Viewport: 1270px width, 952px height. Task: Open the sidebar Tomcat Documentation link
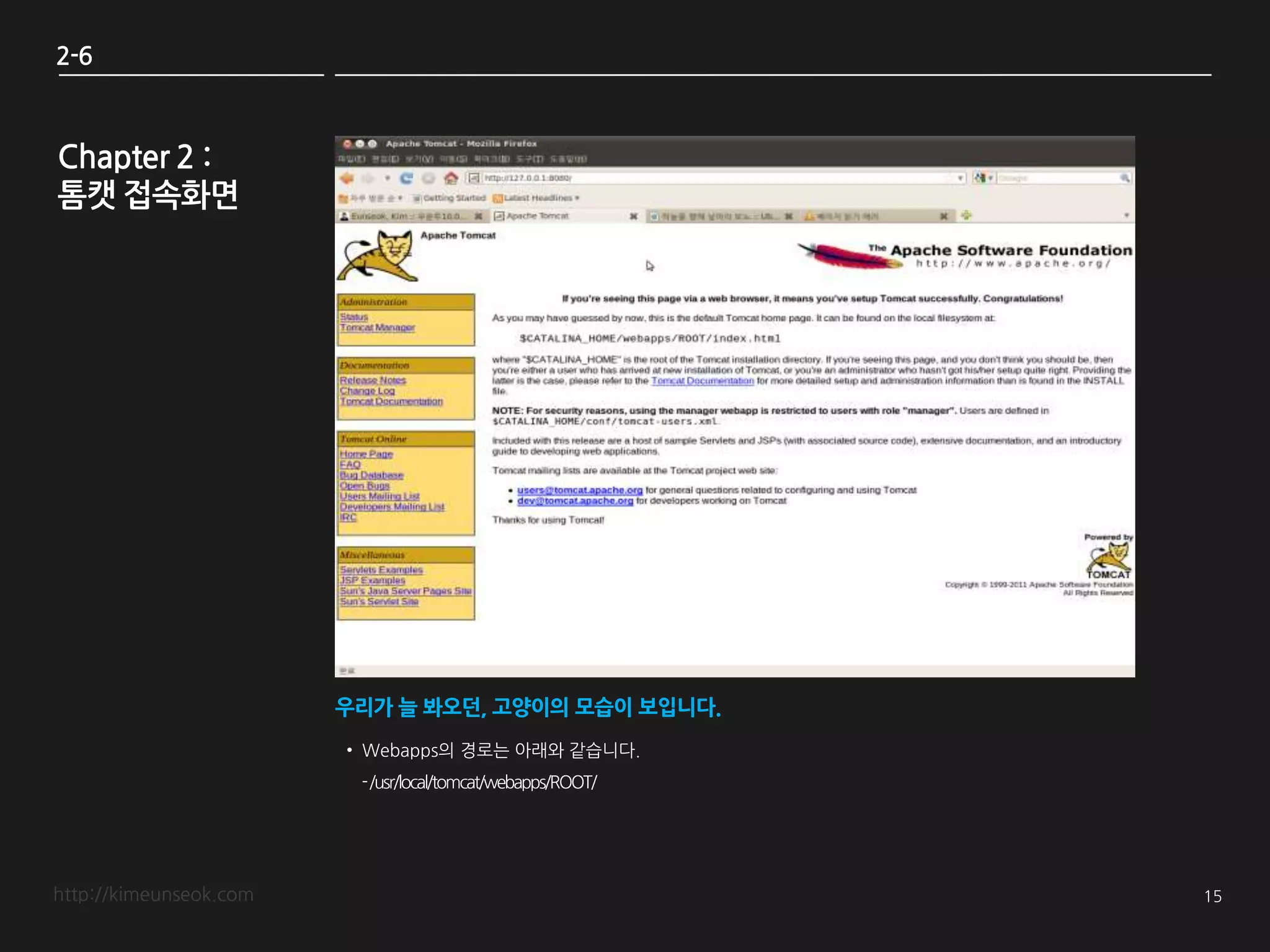391,402
